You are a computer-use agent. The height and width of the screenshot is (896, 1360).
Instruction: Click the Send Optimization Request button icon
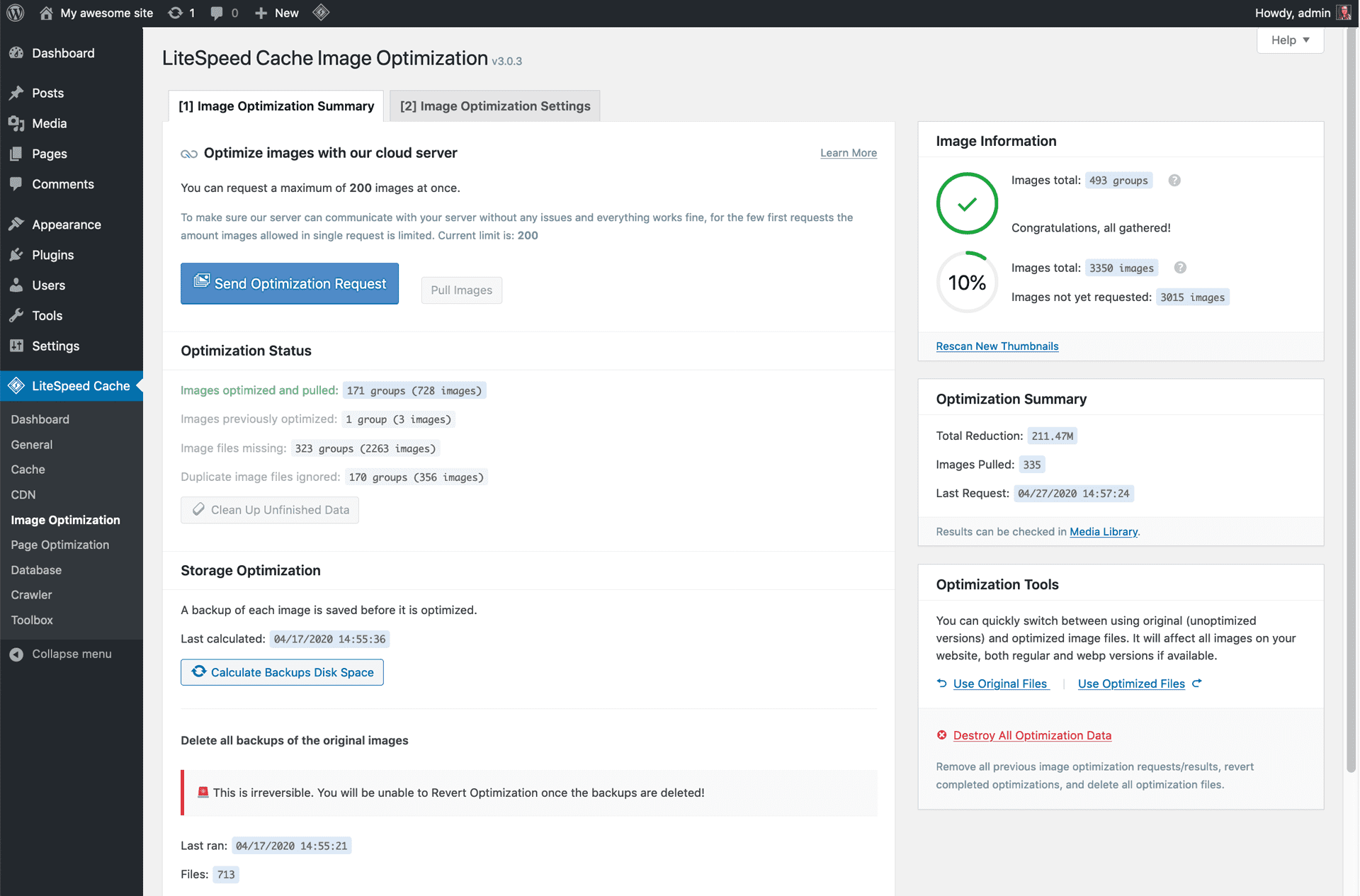(x=201, y=282)
